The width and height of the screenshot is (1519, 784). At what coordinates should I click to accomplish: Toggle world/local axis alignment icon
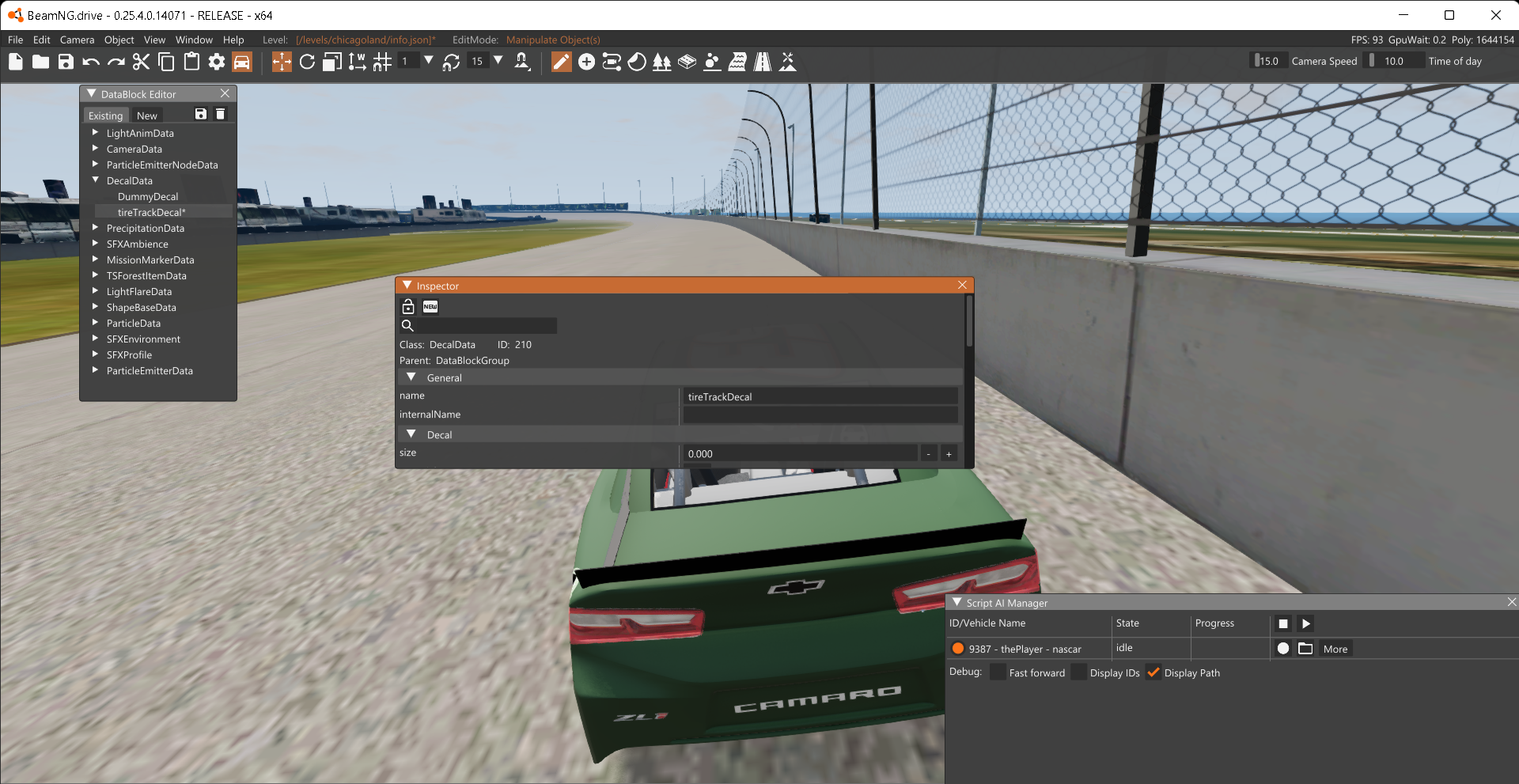[358, 62]
